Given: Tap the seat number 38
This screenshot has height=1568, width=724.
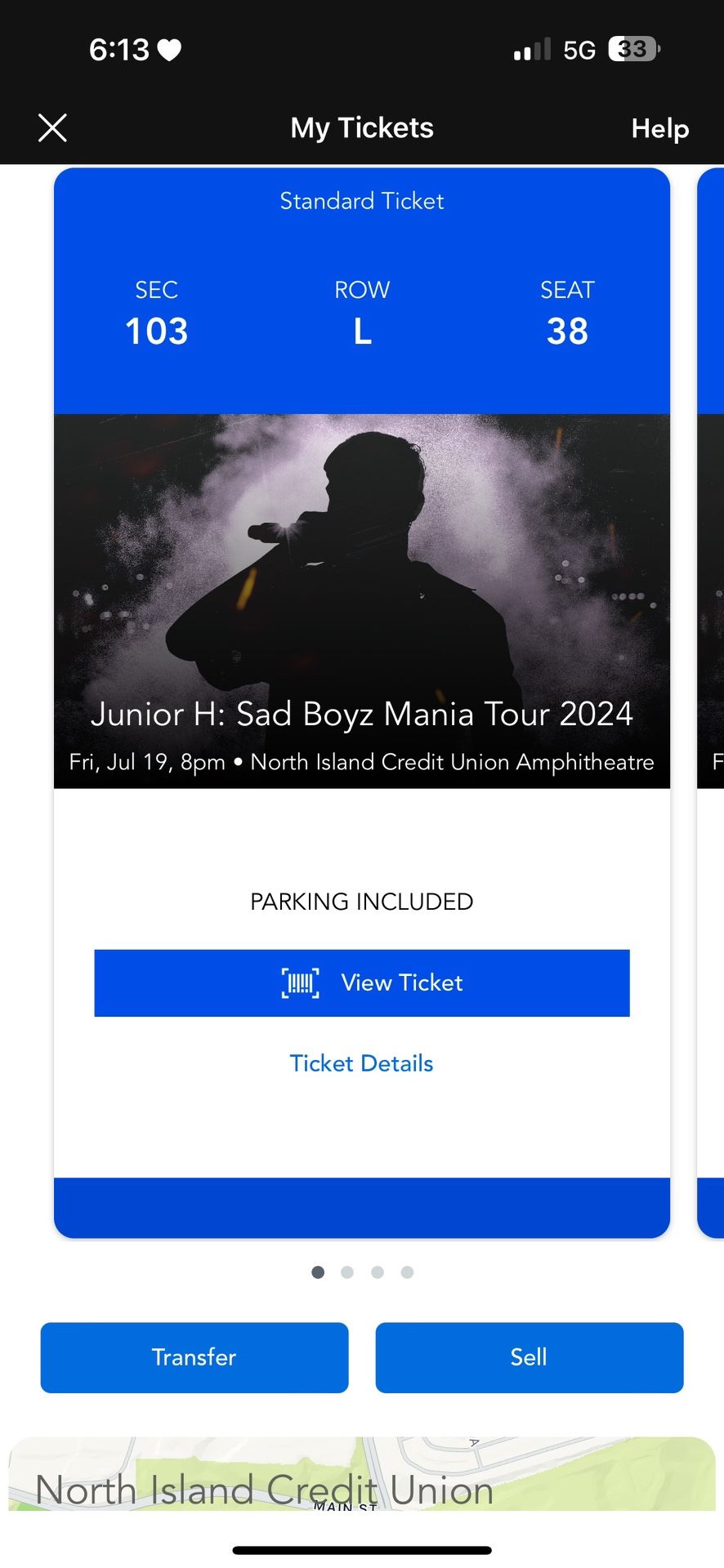Looking at the screenshot, I should click(x=567, y=331).
